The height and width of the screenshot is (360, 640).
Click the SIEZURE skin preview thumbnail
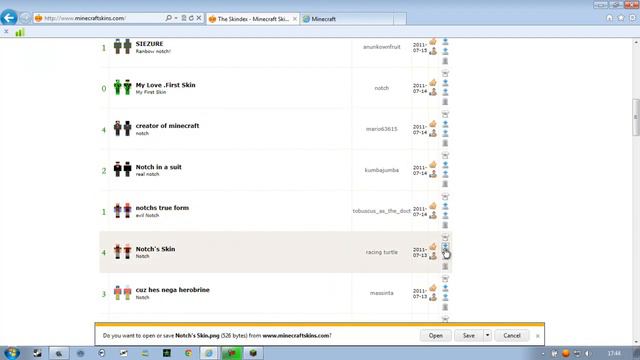click(122, 47)
